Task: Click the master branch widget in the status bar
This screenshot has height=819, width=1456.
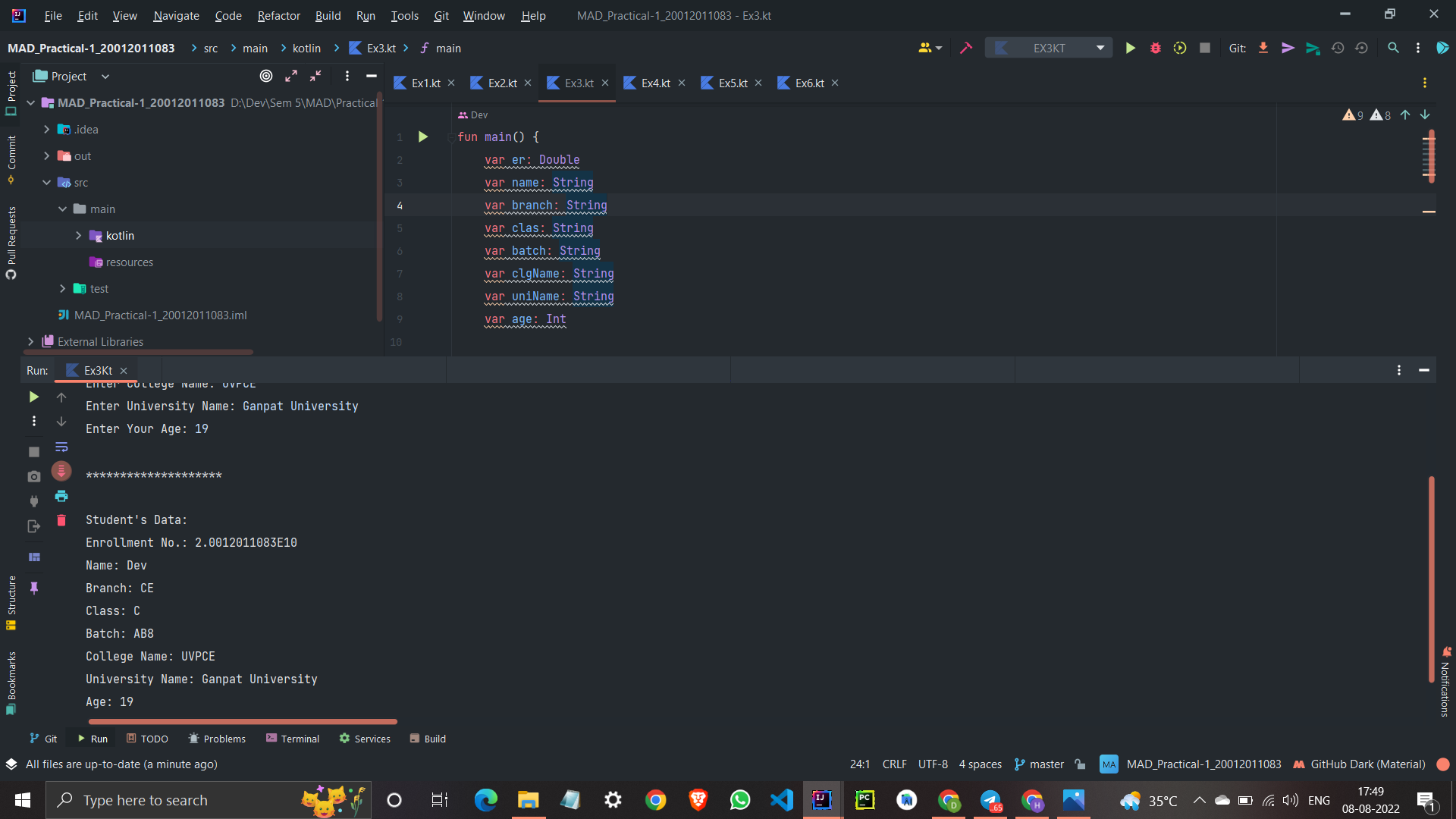Action: (x=1039, y=764)
